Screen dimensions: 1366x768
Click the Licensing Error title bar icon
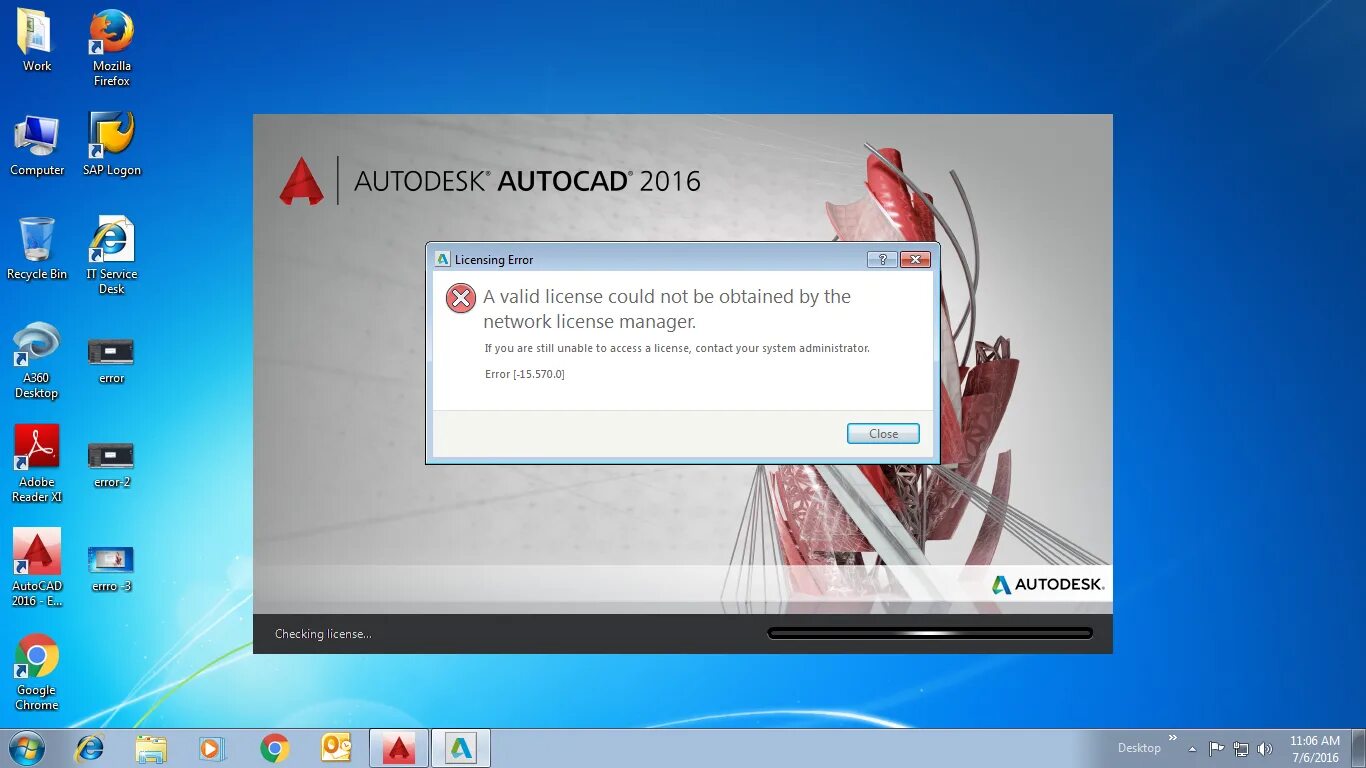click(442, 259)
